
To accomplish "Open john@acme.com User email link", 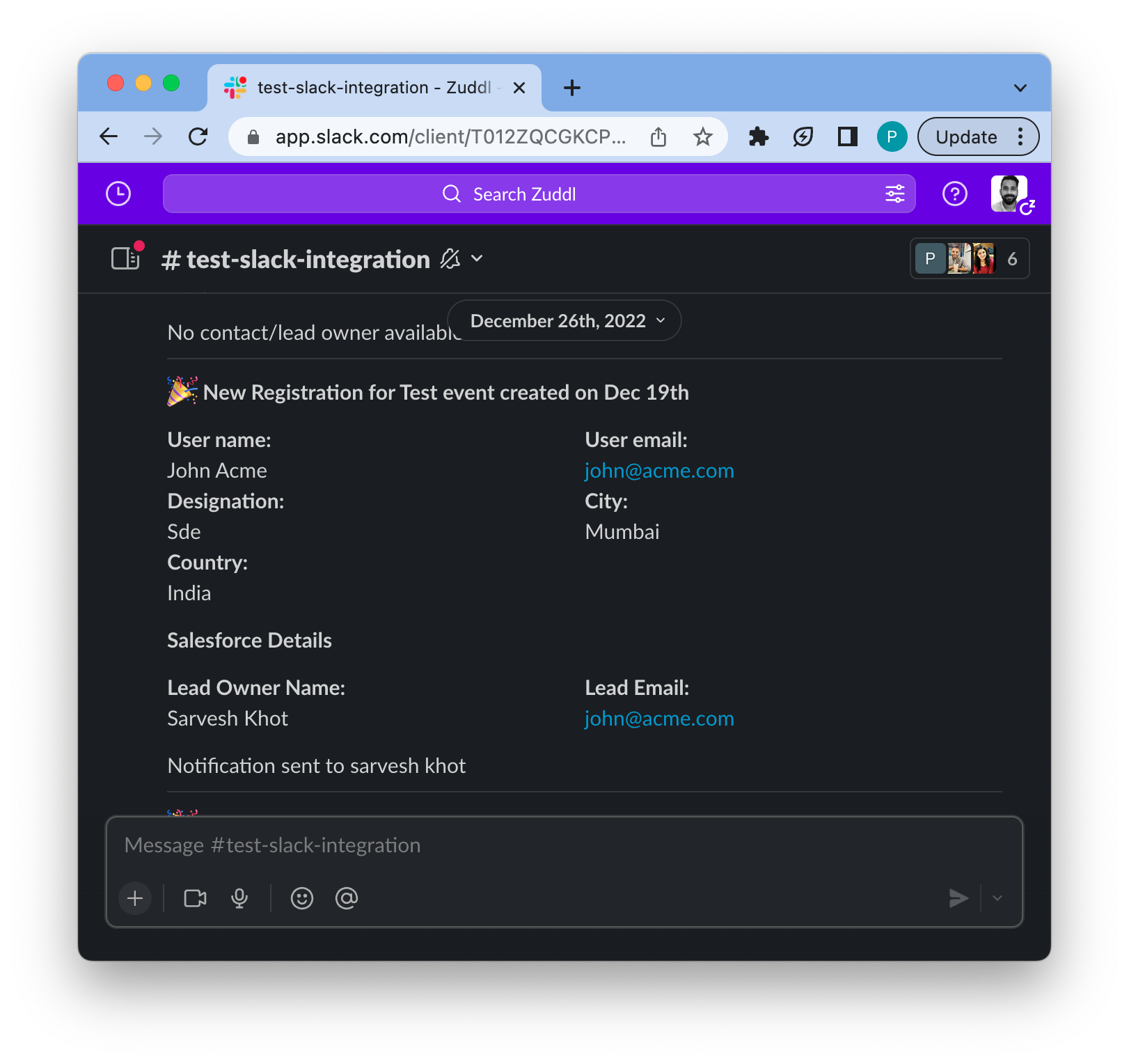I will pos(659,471).
